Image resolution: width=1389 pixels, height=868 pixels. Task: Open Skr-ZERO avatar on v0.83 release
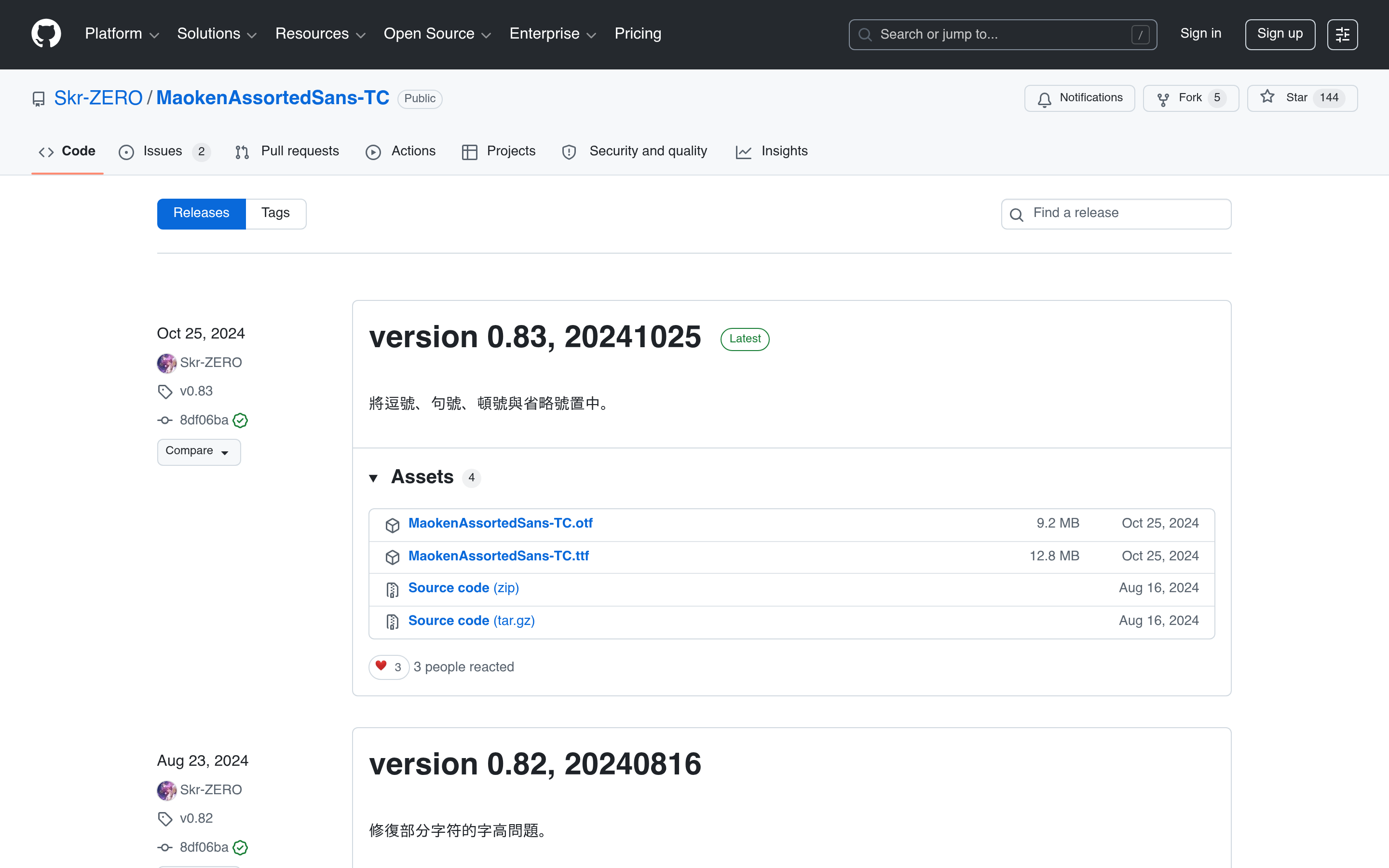point(166,363)
